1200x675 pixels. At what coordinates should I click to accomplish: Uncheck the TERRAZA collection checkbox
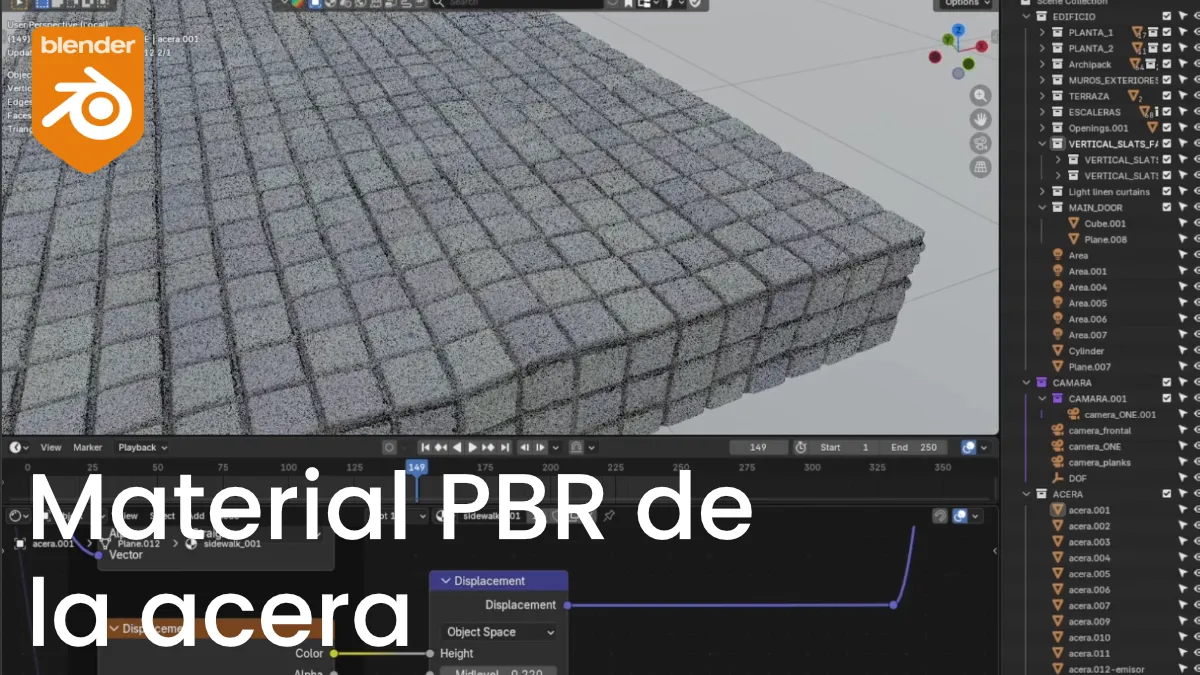(x=1167, y=96)
